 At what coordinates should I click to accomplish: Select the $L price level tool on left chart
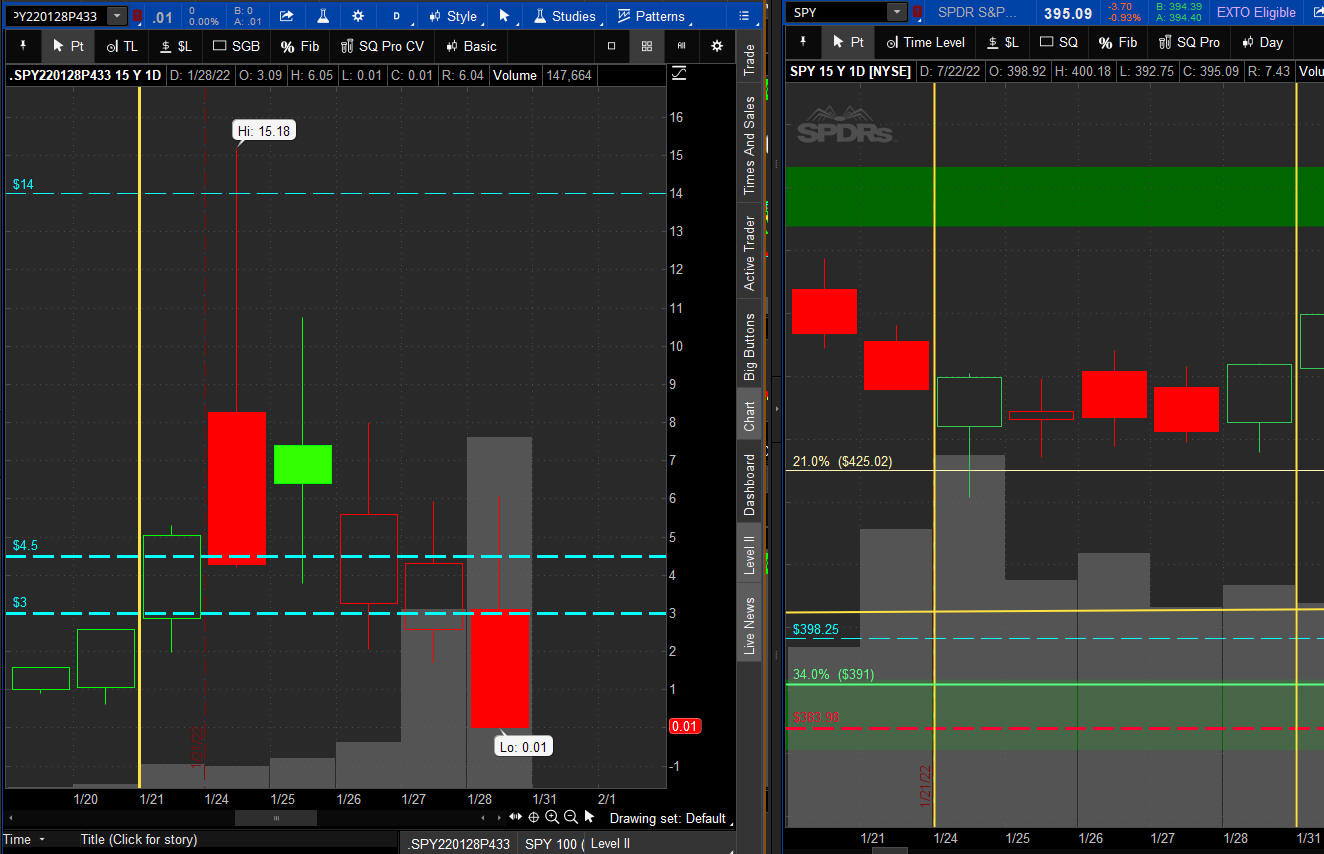coord(176,46)
